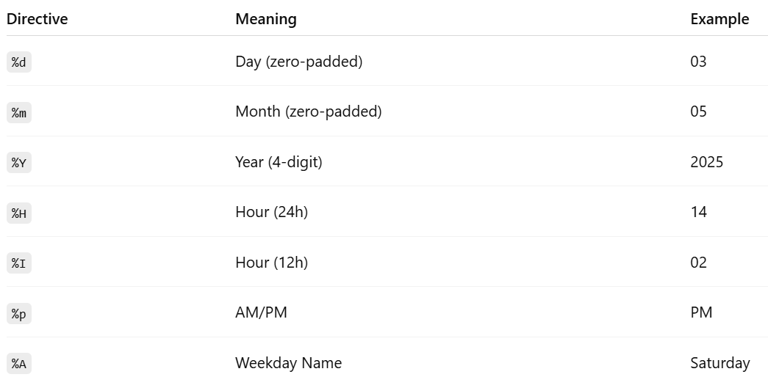Select the %m directive code tag
Image resolution: width=768 pixels, height=388 pixels.
[x=19, y=112]
